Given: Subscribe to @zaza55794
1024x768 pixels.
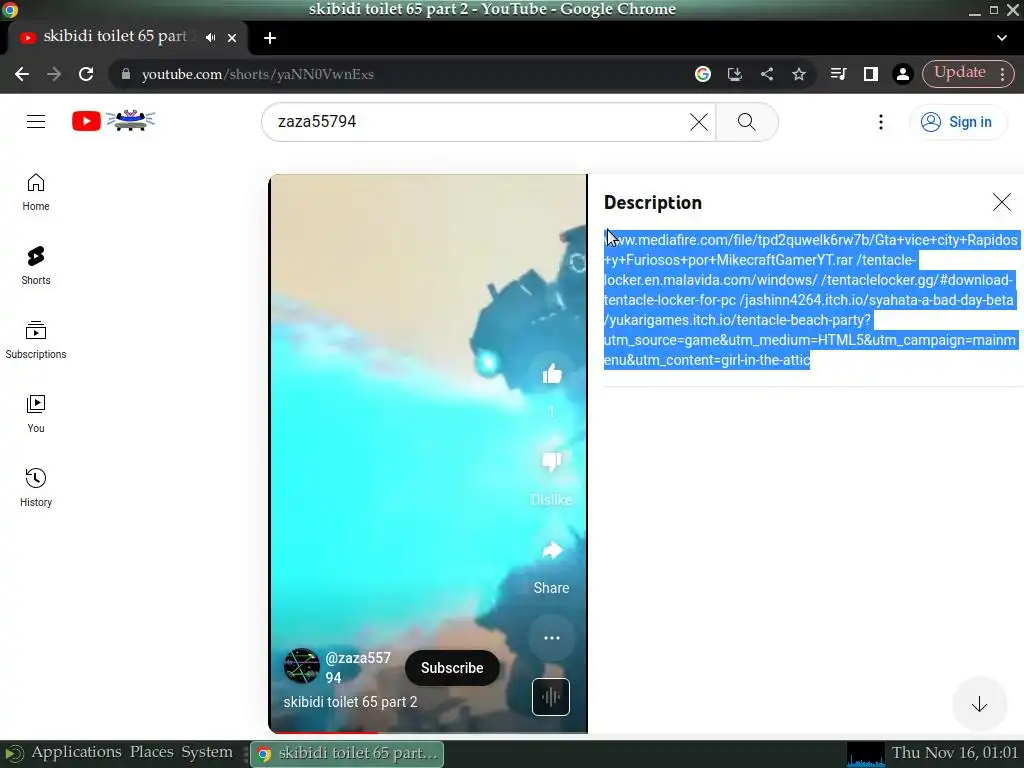Looking at the screenshot, I should pos(452,667).
